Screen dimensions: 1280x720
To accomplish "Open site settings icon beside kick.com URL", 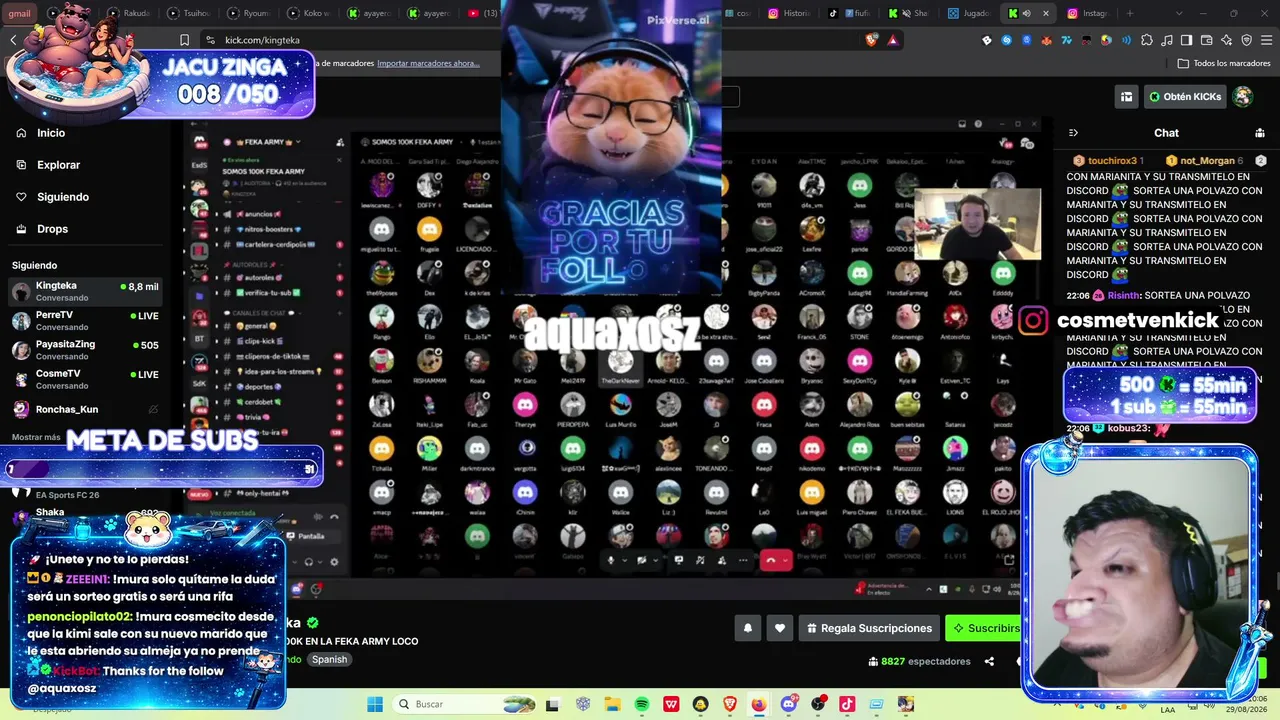I will (210, 40).
